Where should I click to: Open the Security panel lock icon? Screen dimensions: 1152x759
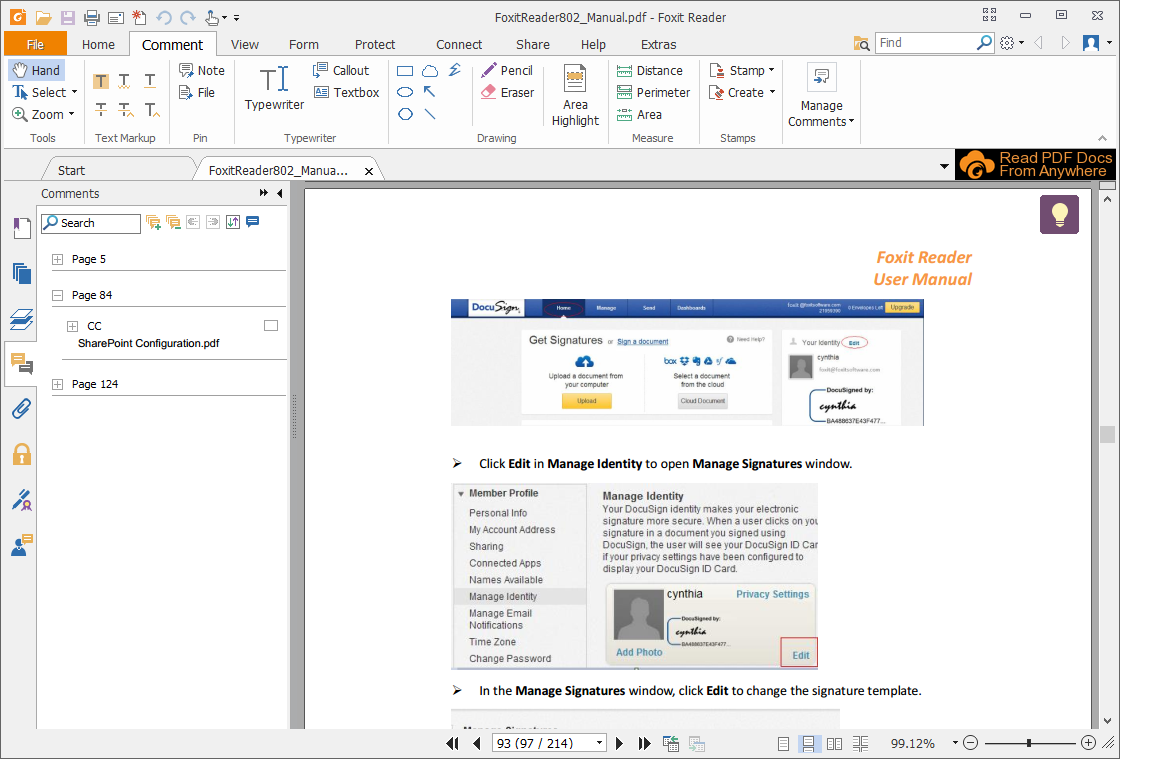point(21,454)
